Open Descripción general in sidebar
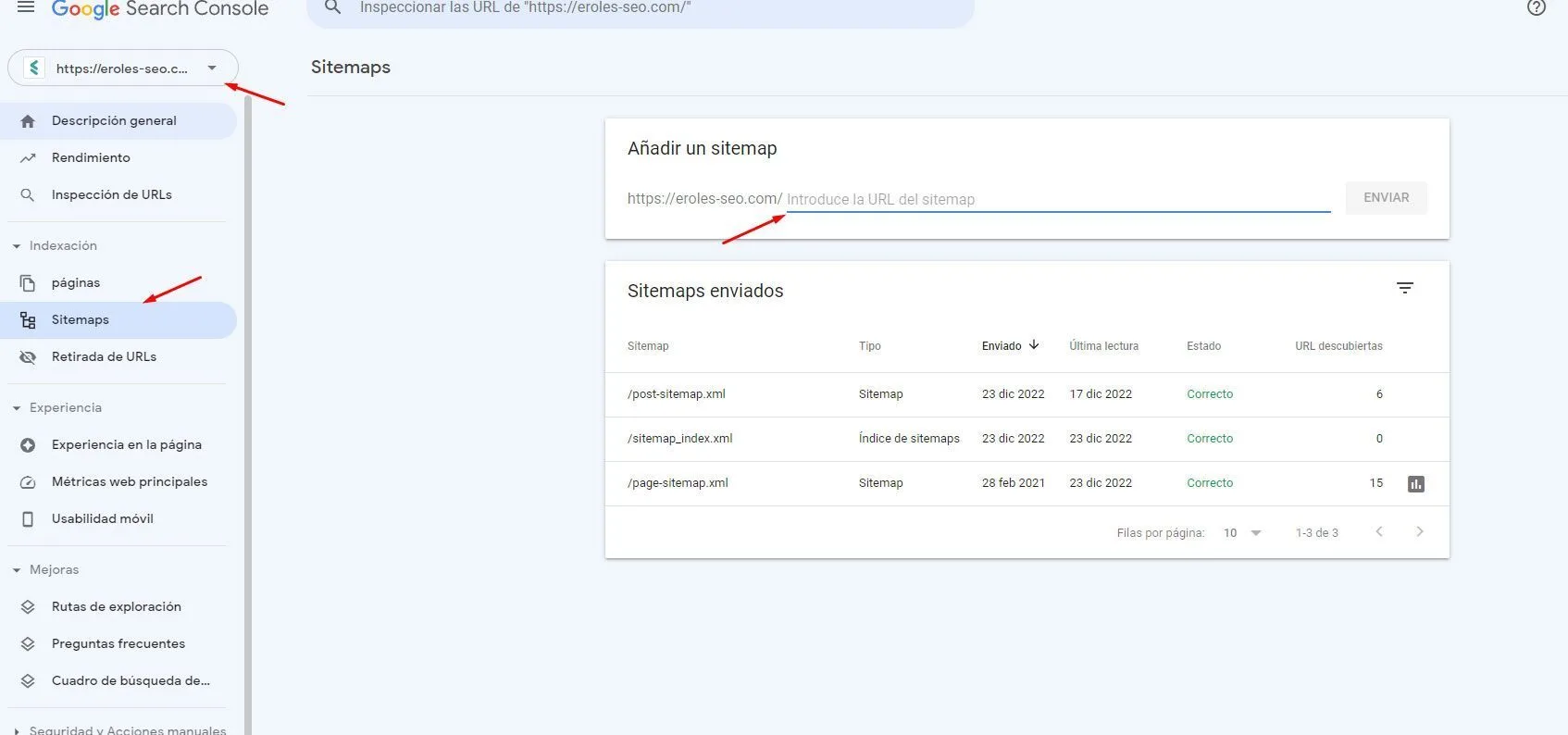This screenshot has width=1568, height=735. (118, 121)
